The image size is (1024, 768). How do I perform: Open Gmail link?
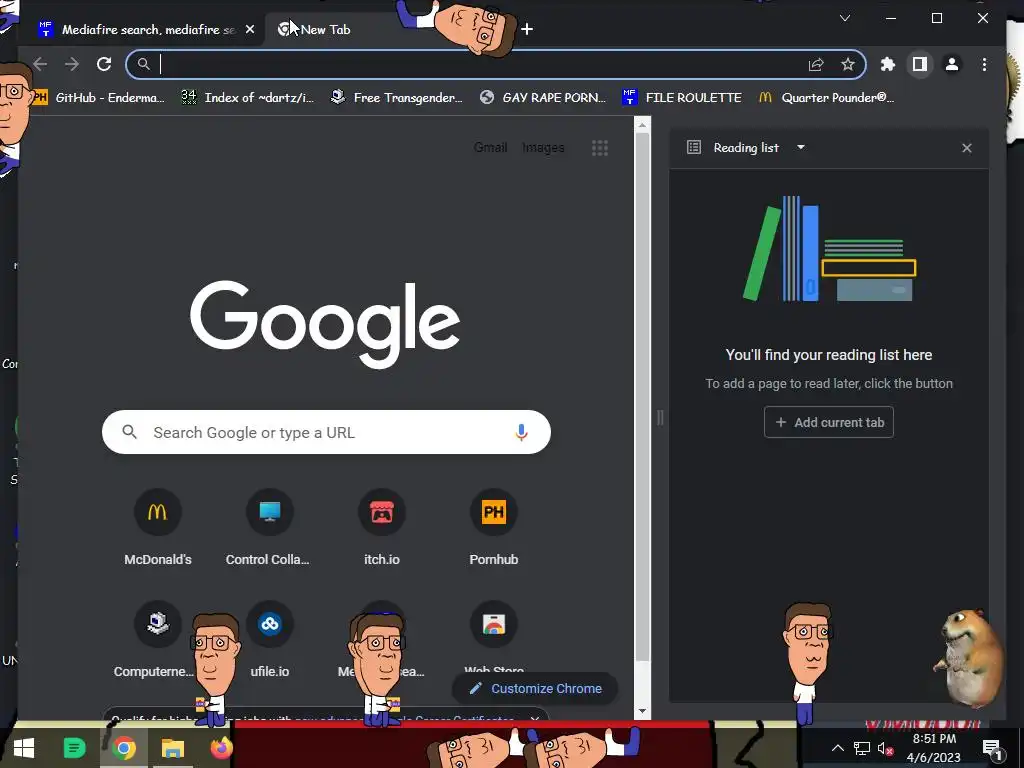(x=490, y=148)
